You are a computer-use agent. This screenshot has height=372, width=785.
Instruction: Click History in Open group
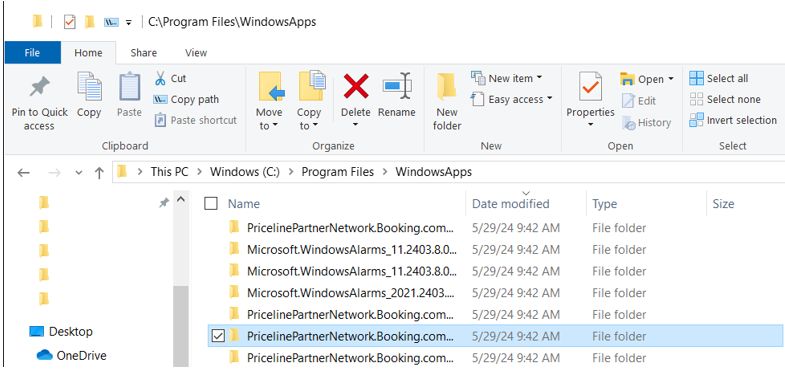[646, 123]
